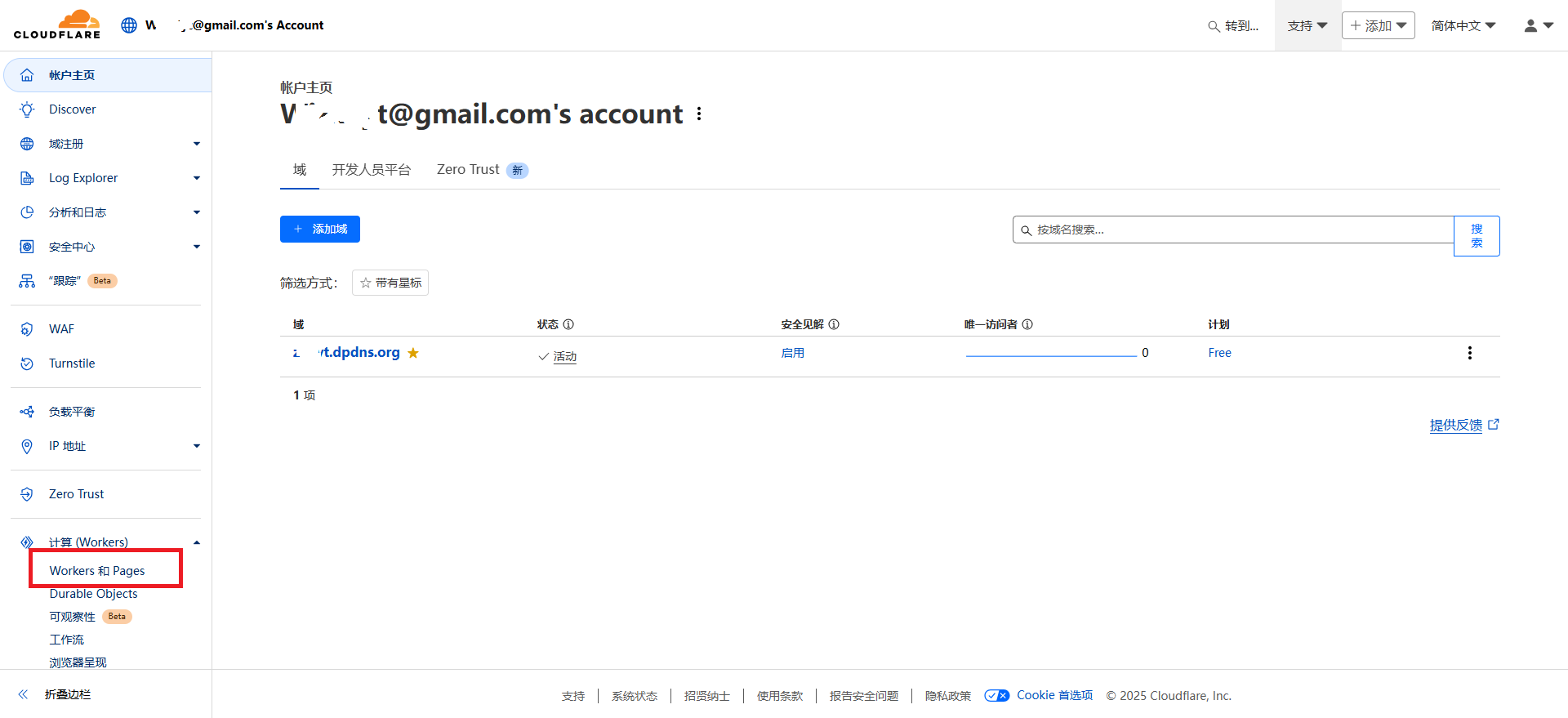Click the info icon next to 安全见解

[834, 324]
